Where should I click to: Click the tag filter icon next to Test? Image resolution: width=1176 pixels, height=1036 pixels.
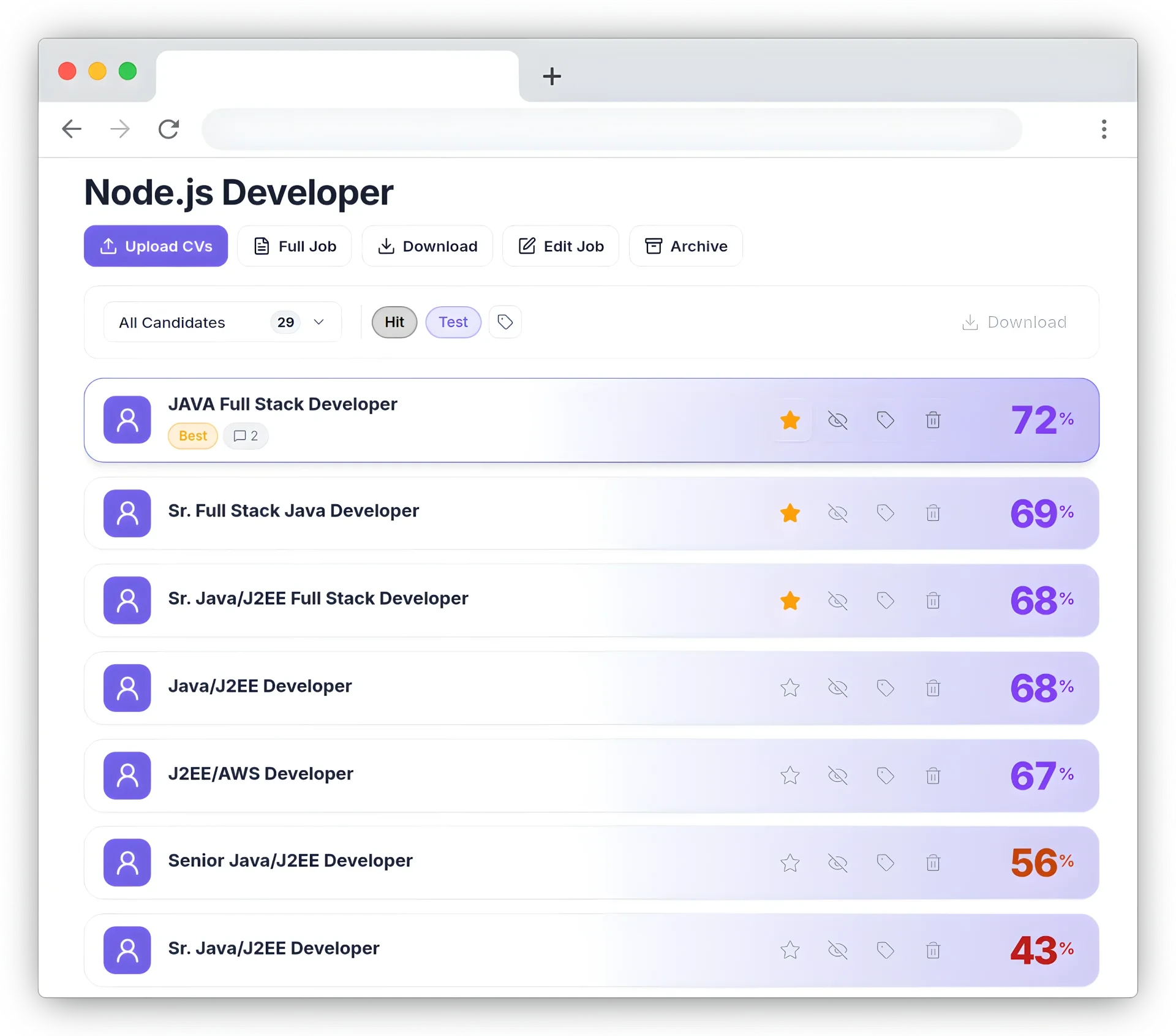(505, 322)
